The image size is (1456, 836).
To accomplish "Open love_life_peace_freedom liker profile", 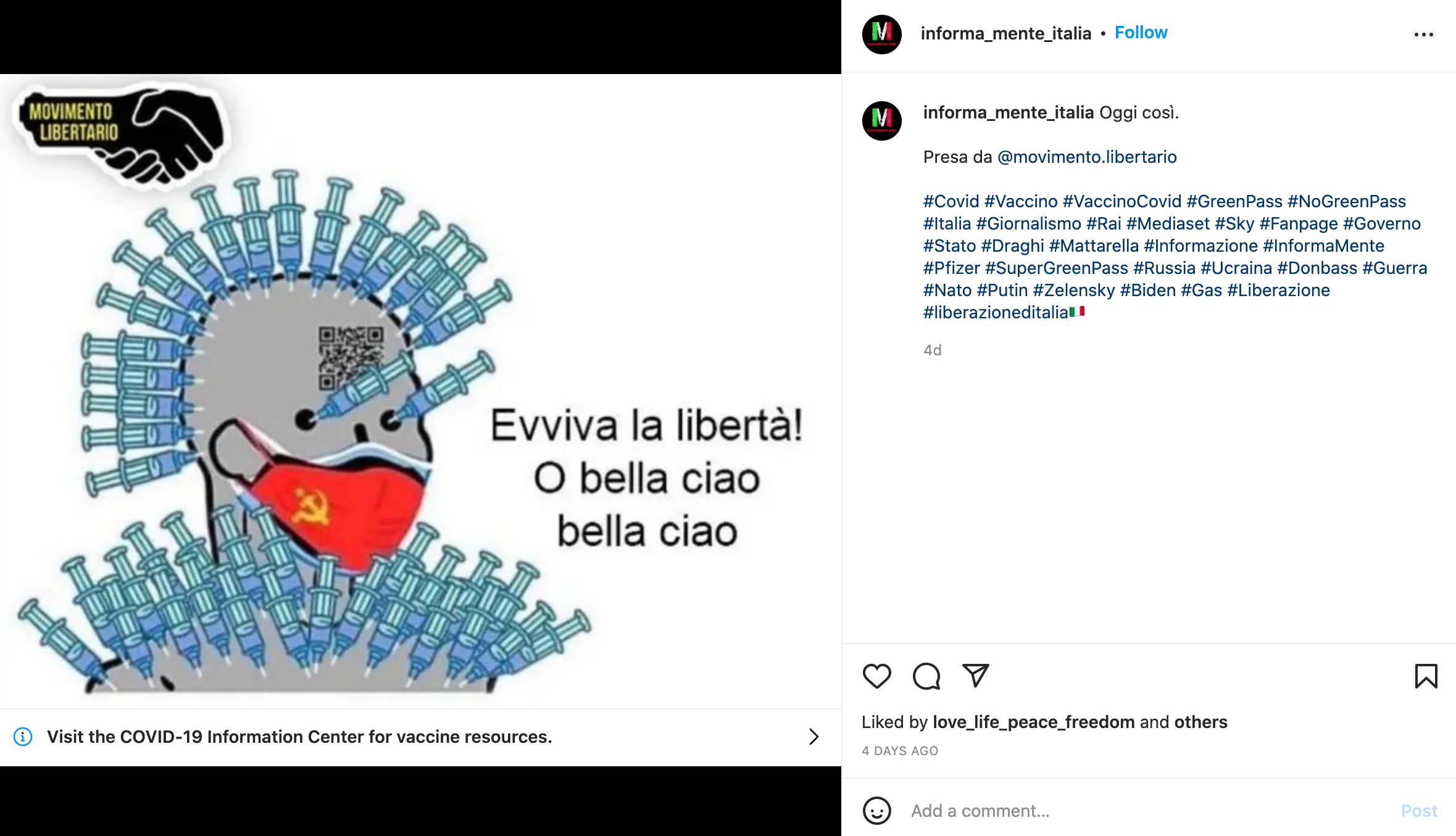I will pos(1034,722).
